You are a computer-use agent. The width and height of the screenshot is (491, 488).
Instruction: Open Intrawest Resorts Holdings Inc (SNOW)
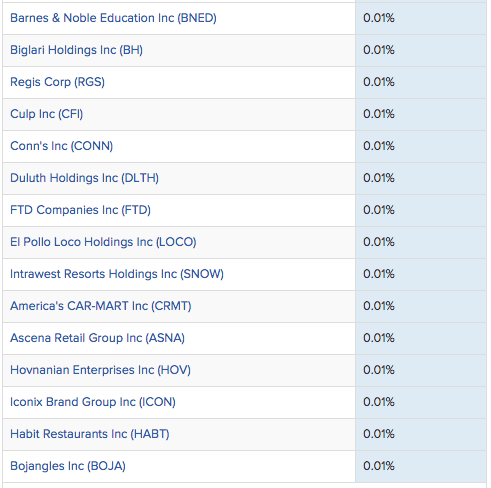(x=117, y=274)
